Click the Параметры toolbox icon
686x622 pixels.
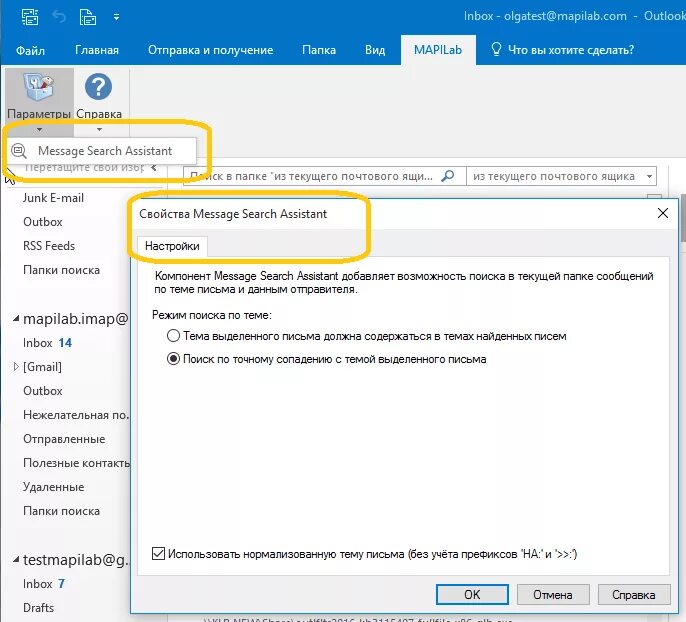point(38,87)
